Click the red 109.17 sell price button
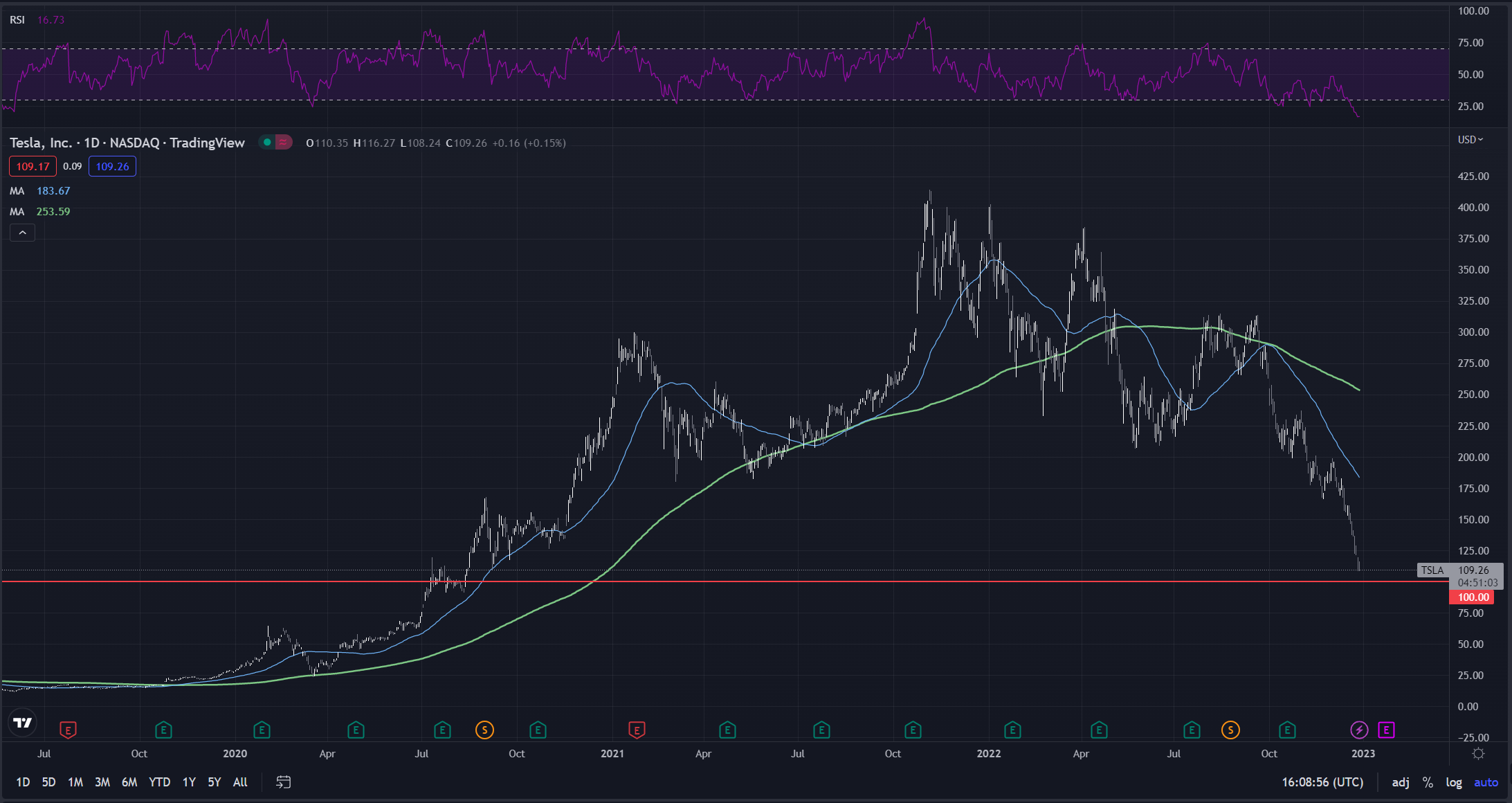This screenshot has width=1512, height=803. point(33,166)
